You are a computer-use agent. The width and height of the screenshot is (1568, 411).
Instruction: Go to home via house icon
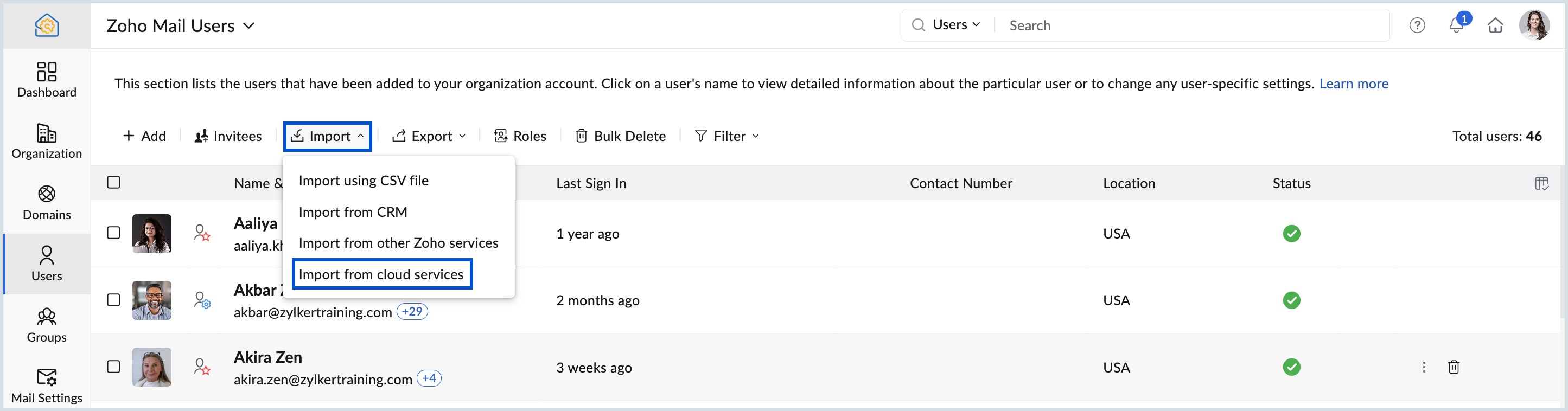[1495, 25]
